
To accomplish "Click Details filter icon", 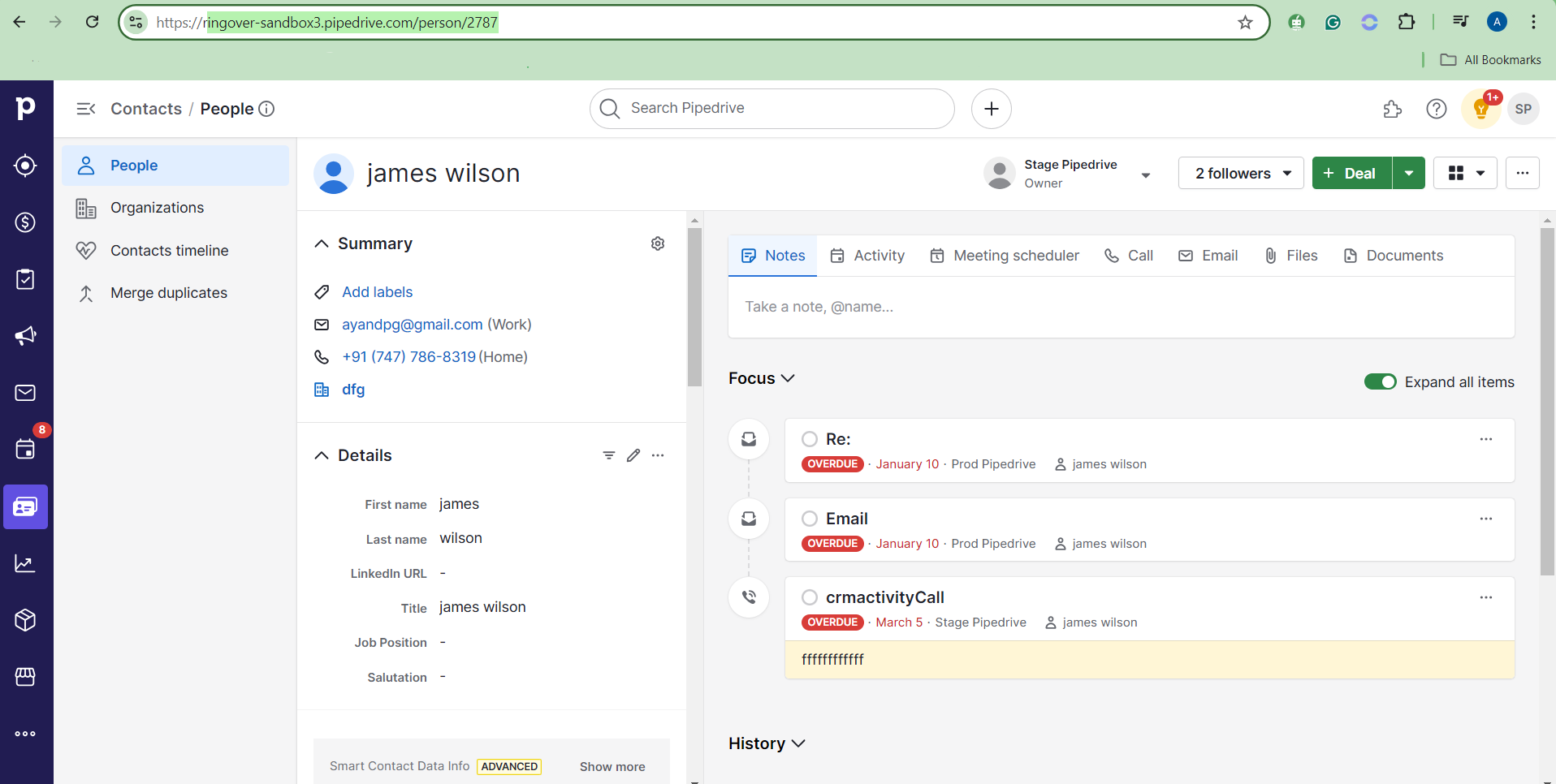I will [609, 455].
